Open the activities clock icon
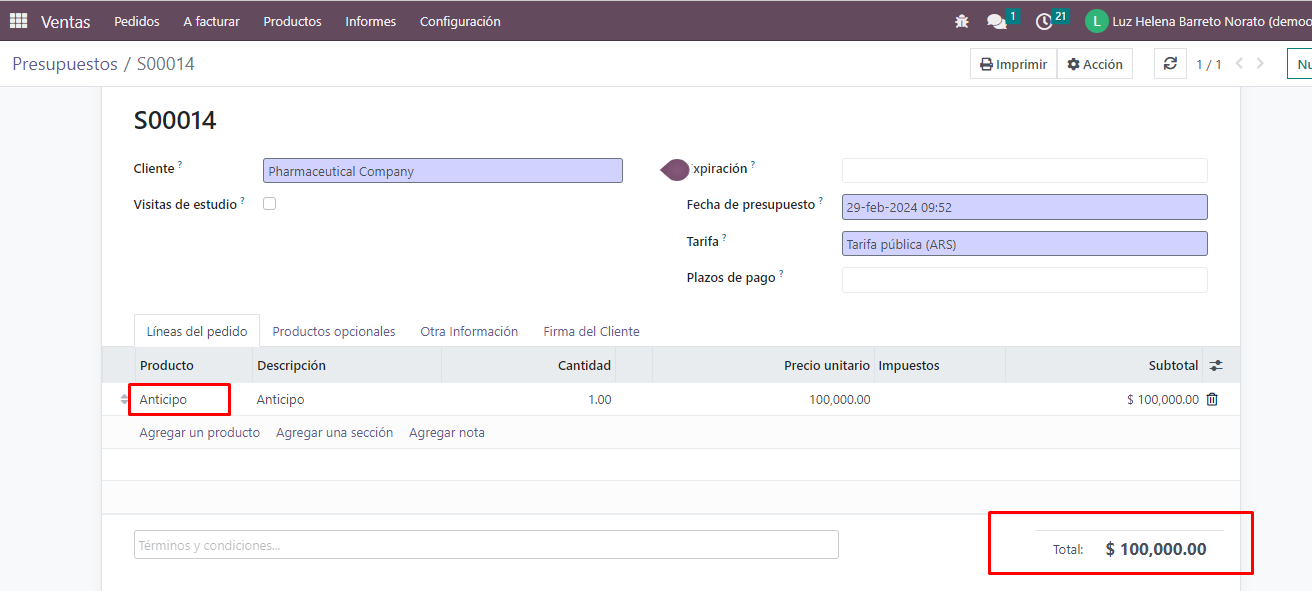 [x=1044, y=21]
